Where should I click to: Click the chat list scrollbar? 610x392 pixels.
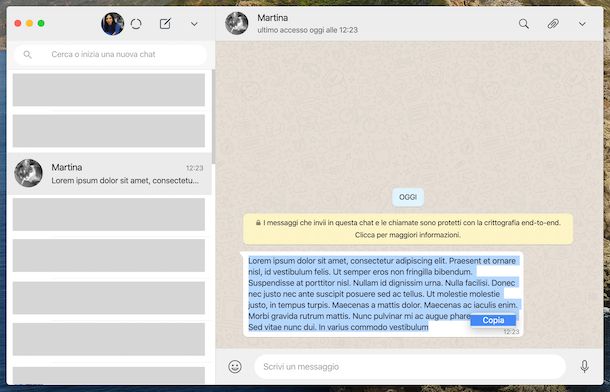click(x=213, y=117)
